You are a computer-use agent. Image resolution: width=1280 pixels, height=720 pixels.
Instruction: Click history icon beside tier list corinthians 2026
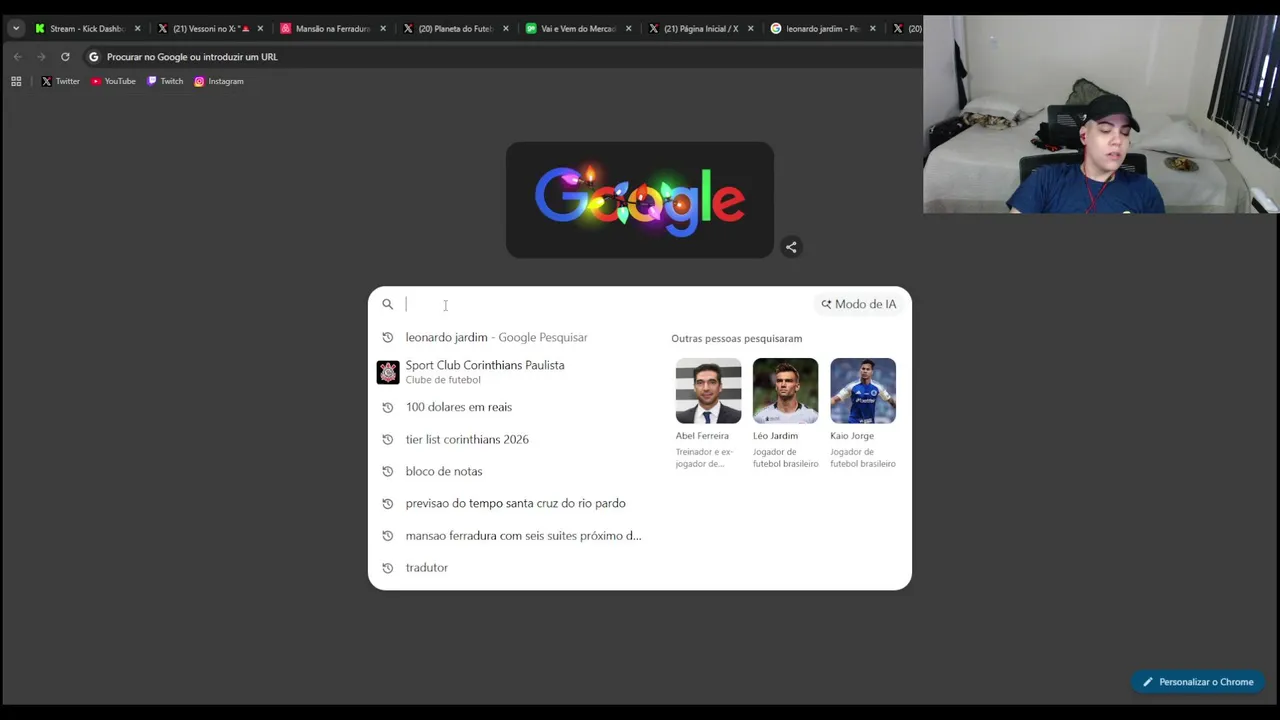coord(388,439)
